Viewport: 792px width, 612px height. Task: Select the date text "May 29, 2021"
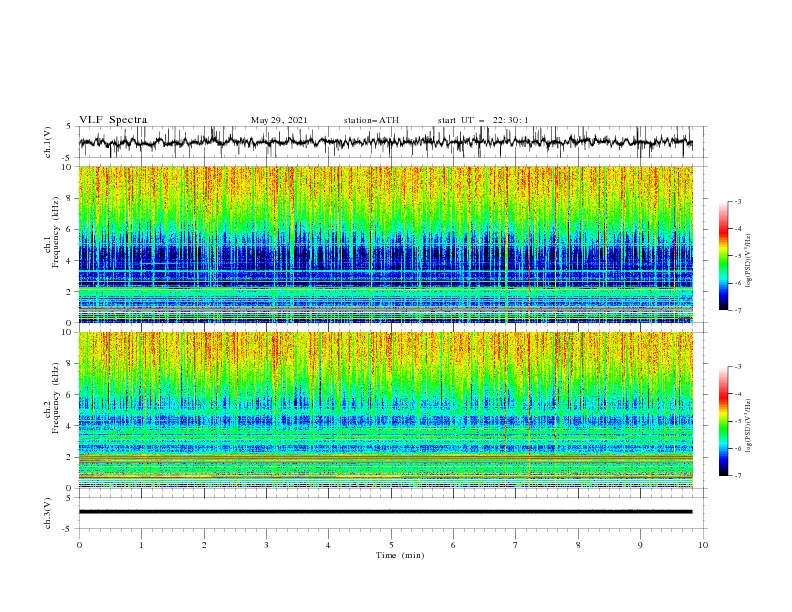coord(279,120)
